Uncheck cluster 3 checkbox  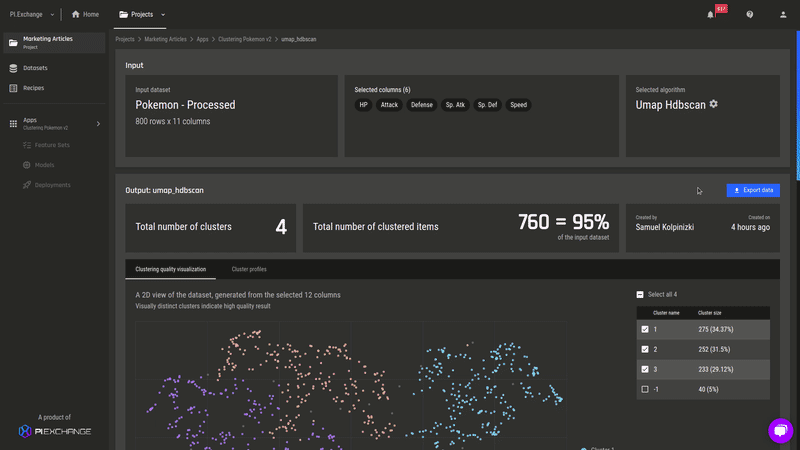(x=645, y=369)
